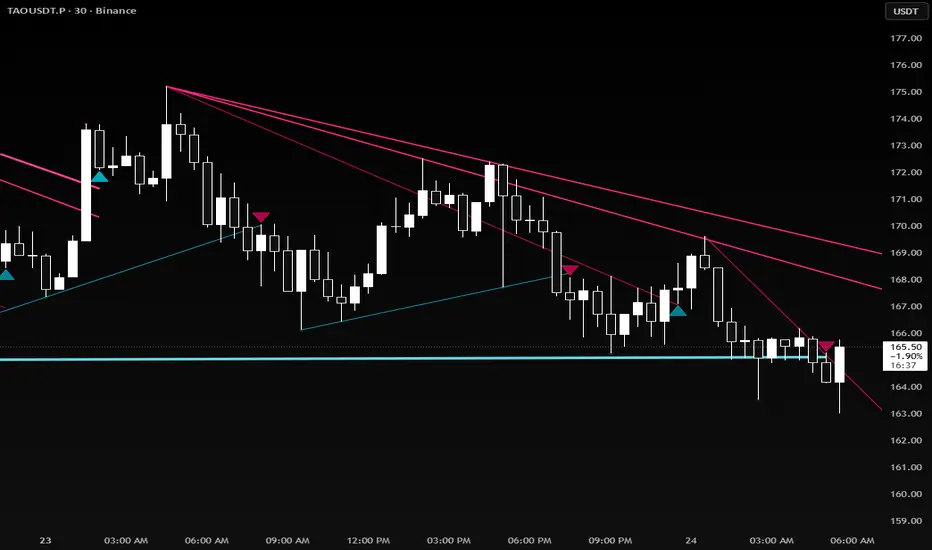Viewport: 932px width, 550px height.
Task: Click the 09:00 PM time axis label
Action: pos(610,540)
